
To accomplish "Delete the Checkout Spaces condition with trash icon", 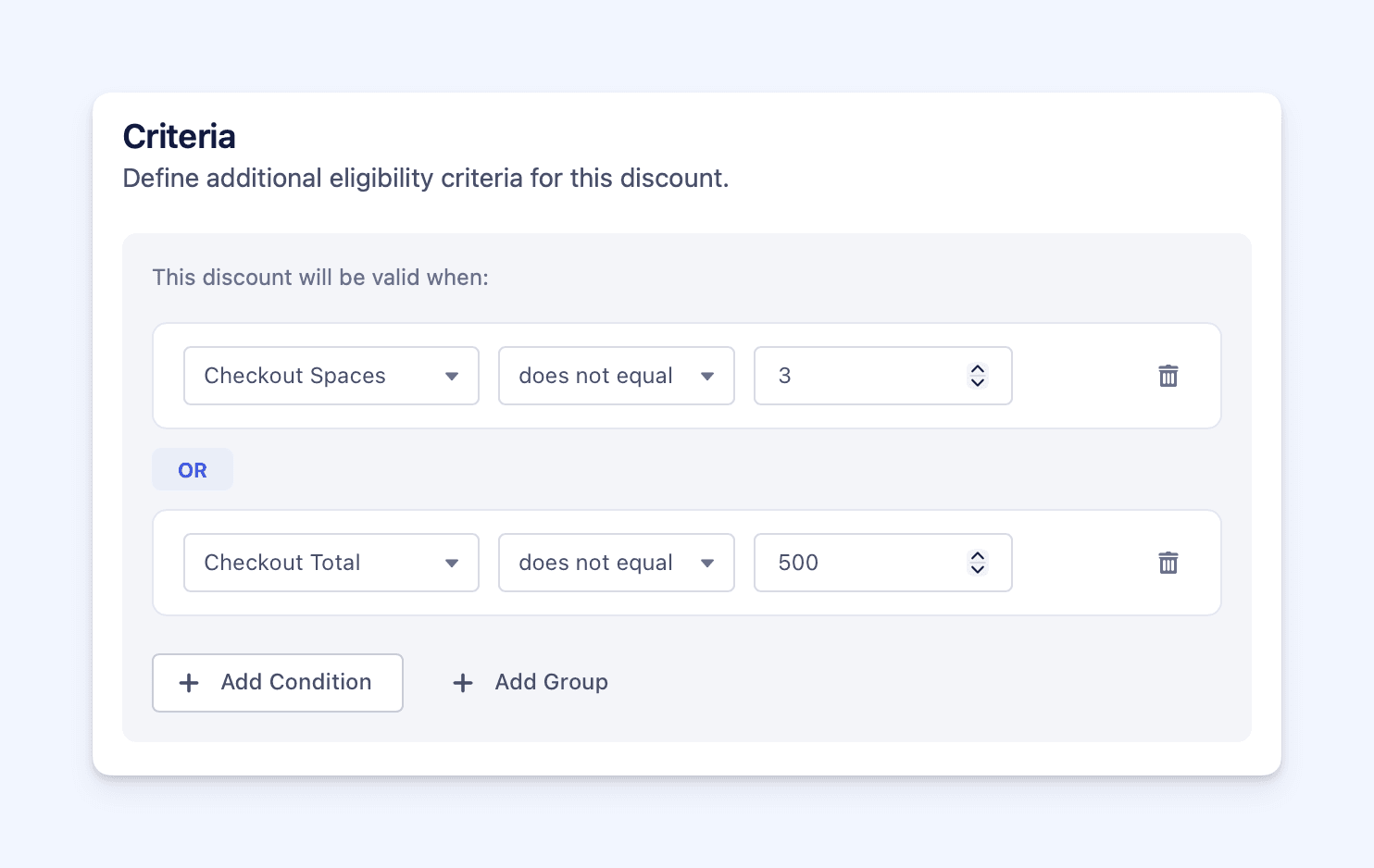I will pos(1168,376).
